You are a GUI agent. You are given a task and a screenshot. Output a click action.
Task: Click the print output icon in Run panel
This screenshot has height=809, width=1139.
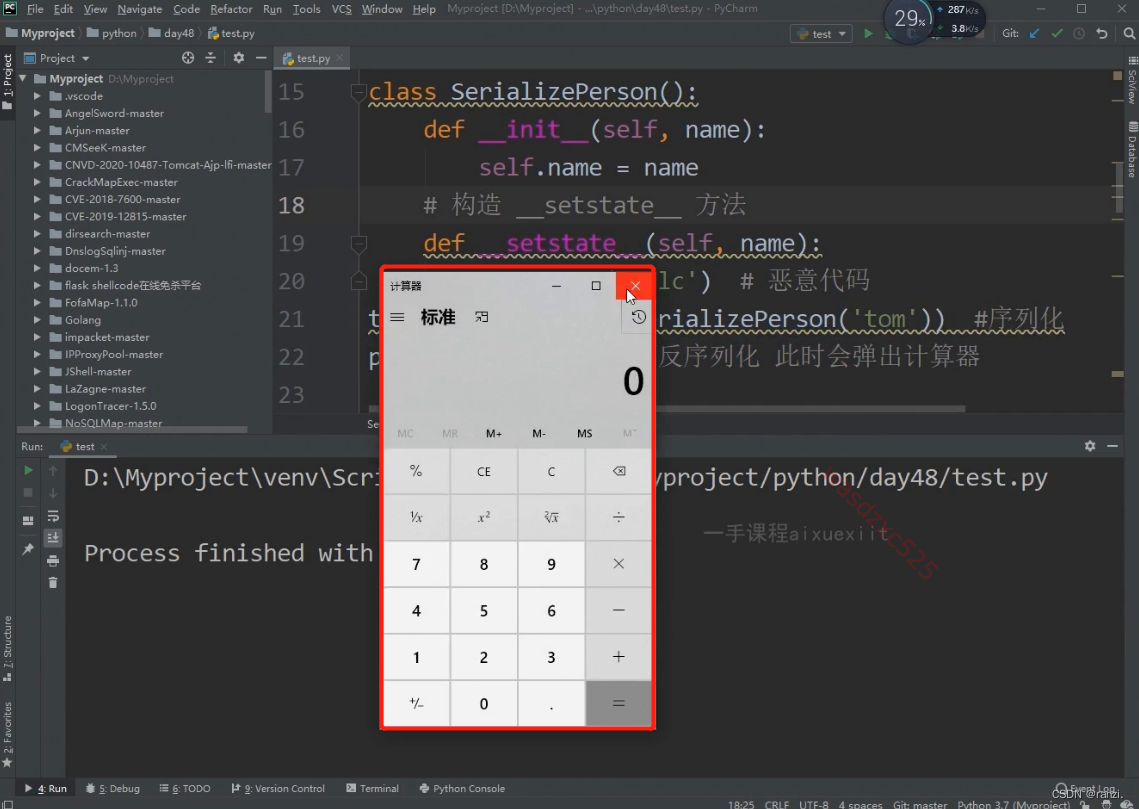53,561
